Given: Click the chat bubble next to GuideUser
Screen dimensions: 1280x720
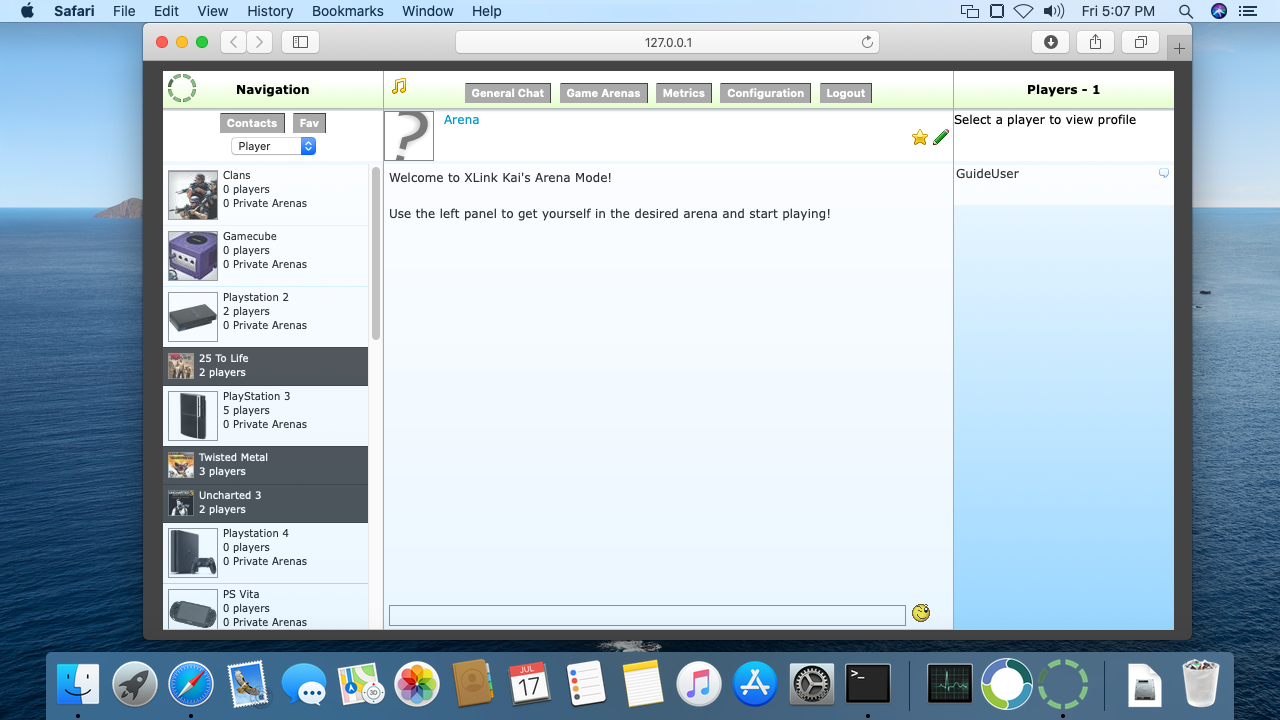Looking at the screenshot, I should (x=1163, y=174).
